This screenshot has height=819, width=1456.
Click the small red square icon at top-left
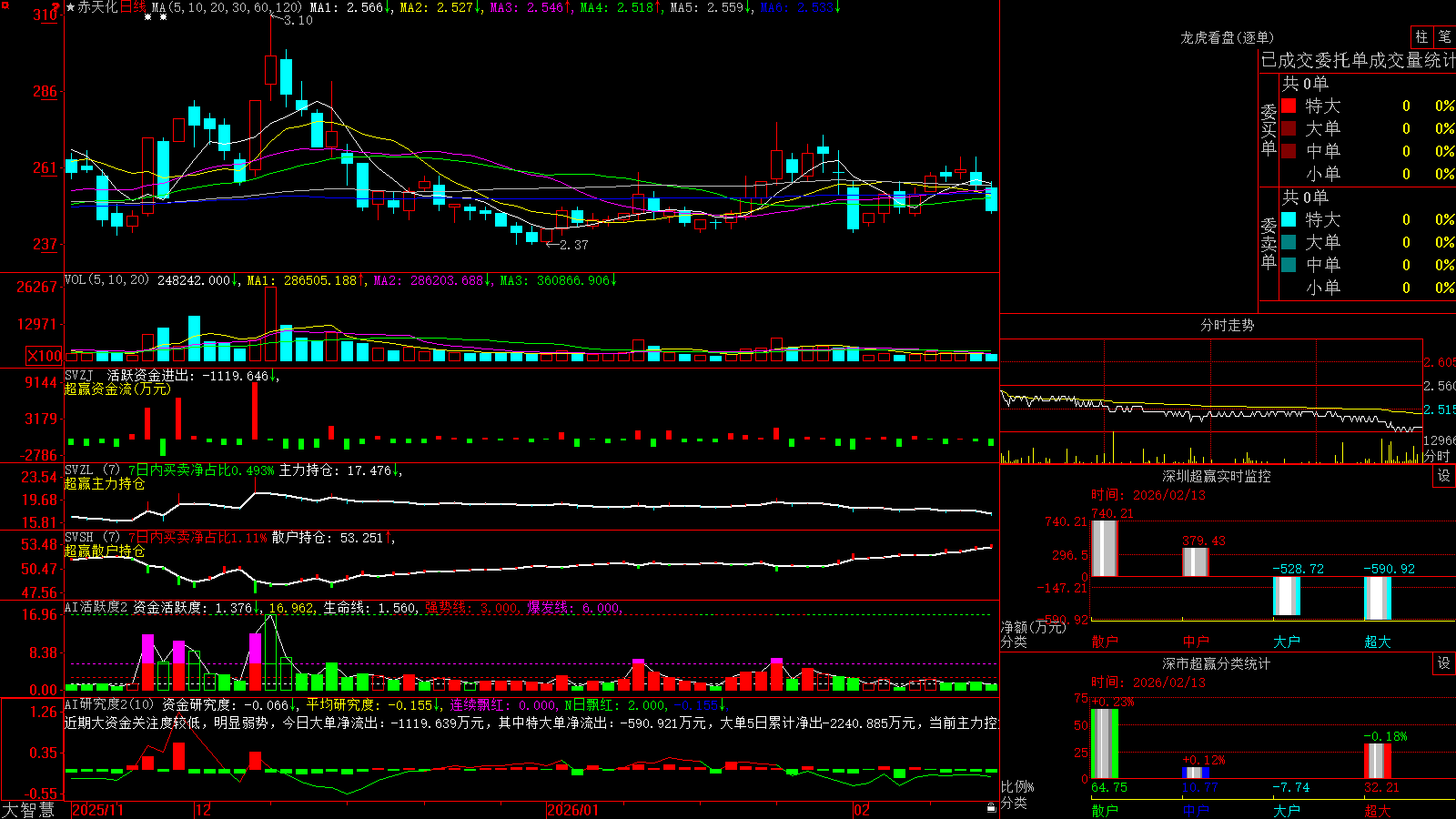point(4,5)
